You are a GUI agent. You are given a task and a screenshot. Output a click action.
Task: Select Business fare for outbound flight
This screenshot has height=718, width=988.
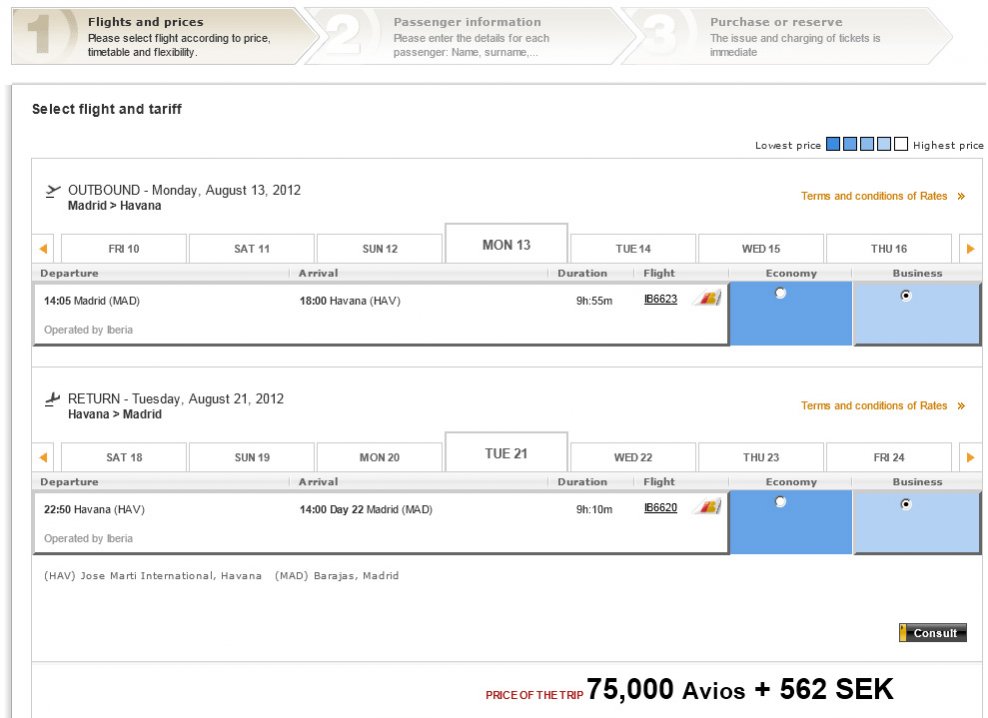pyautogui.click(x=906, y=296)
